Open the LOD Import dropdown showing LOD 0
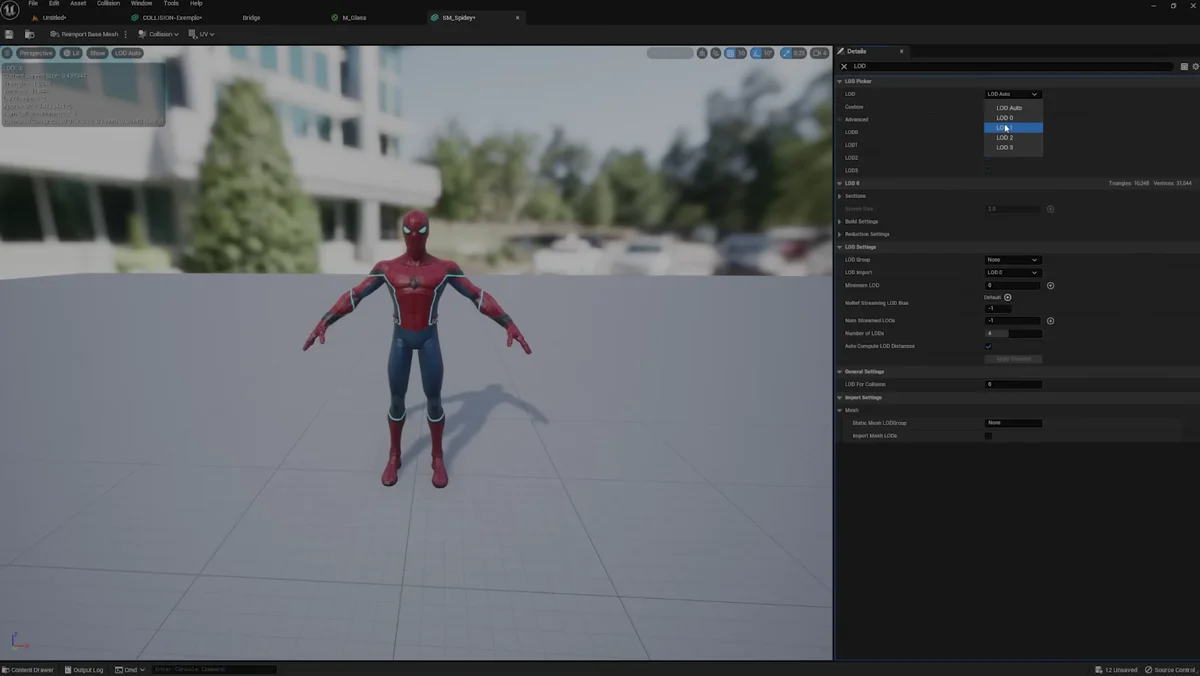The width and height of the screenshot is (1200, 676). [x=1013, y=273]
